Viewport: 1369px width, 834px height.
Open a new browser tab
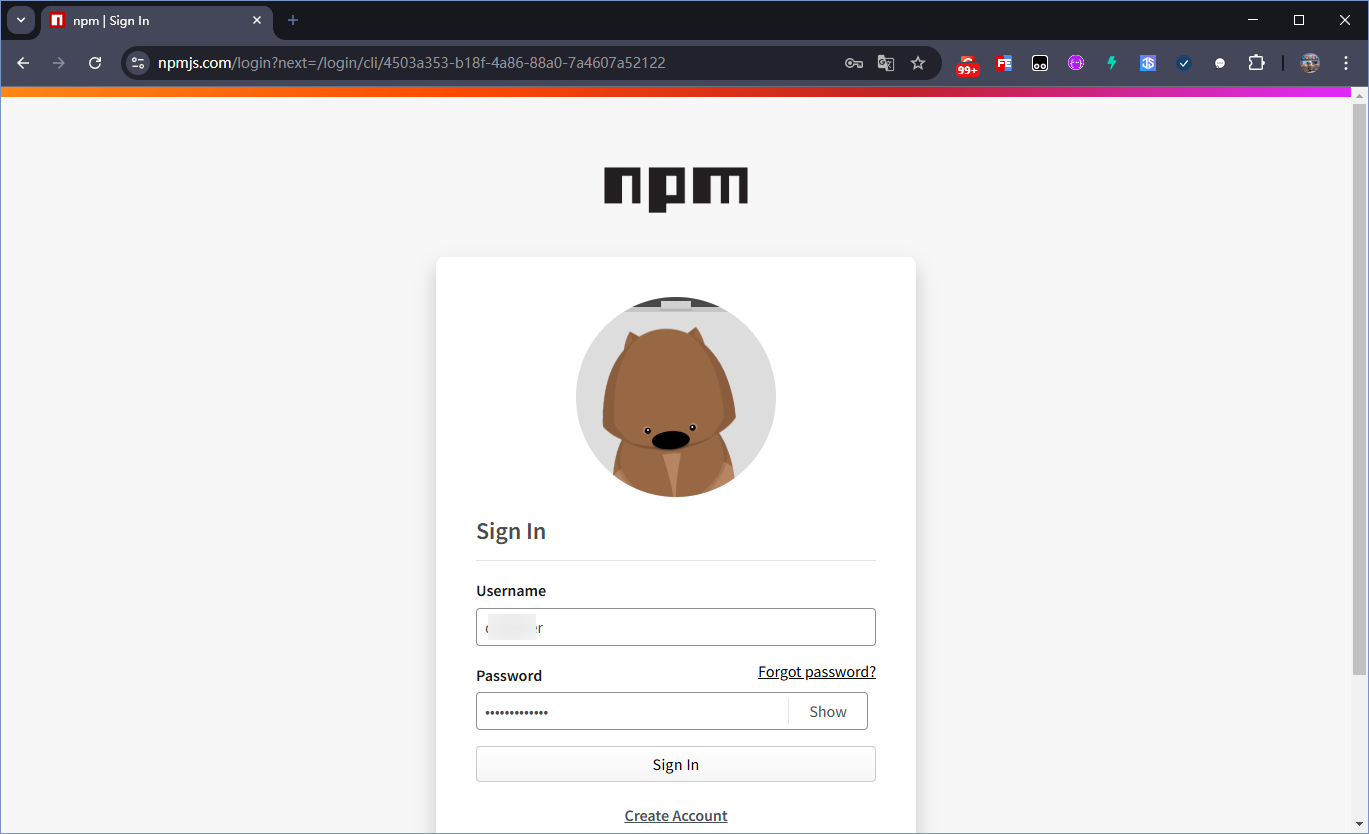coord(292,20)
